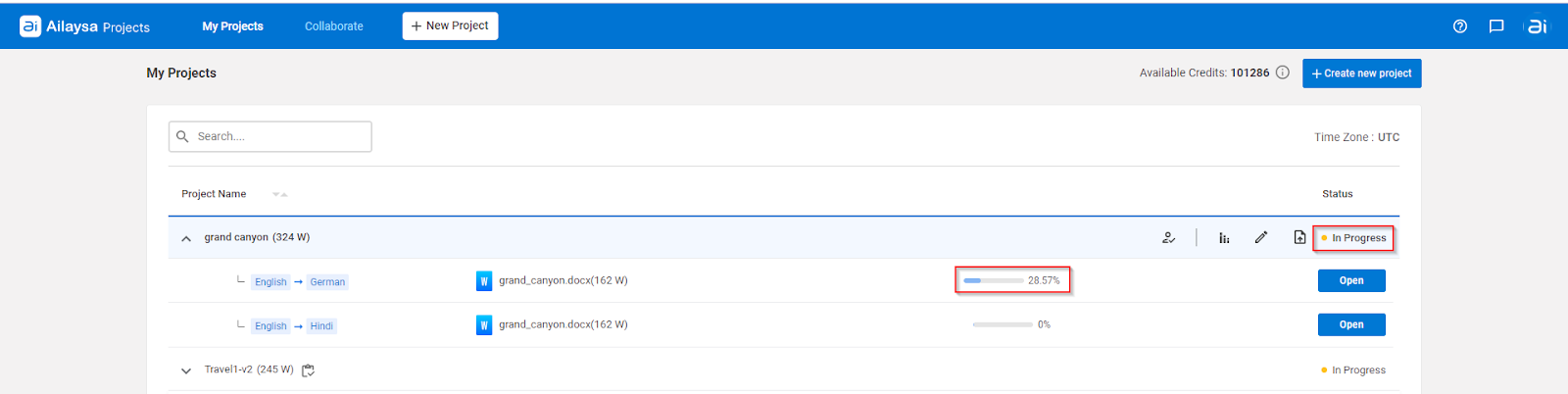Click the Project Name column header
1568x394 pixels.
[214, 194]
